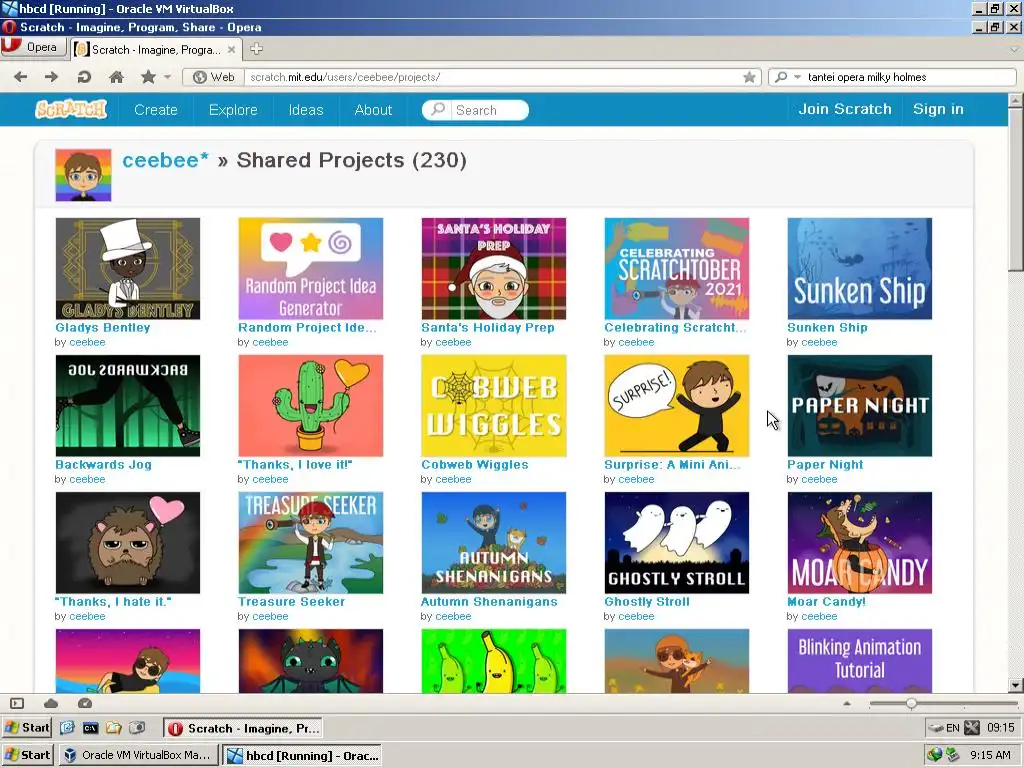This screenshot has width=1024, height=768.
Task: Click the Join Scratch link
Action: tap(844, 109)
